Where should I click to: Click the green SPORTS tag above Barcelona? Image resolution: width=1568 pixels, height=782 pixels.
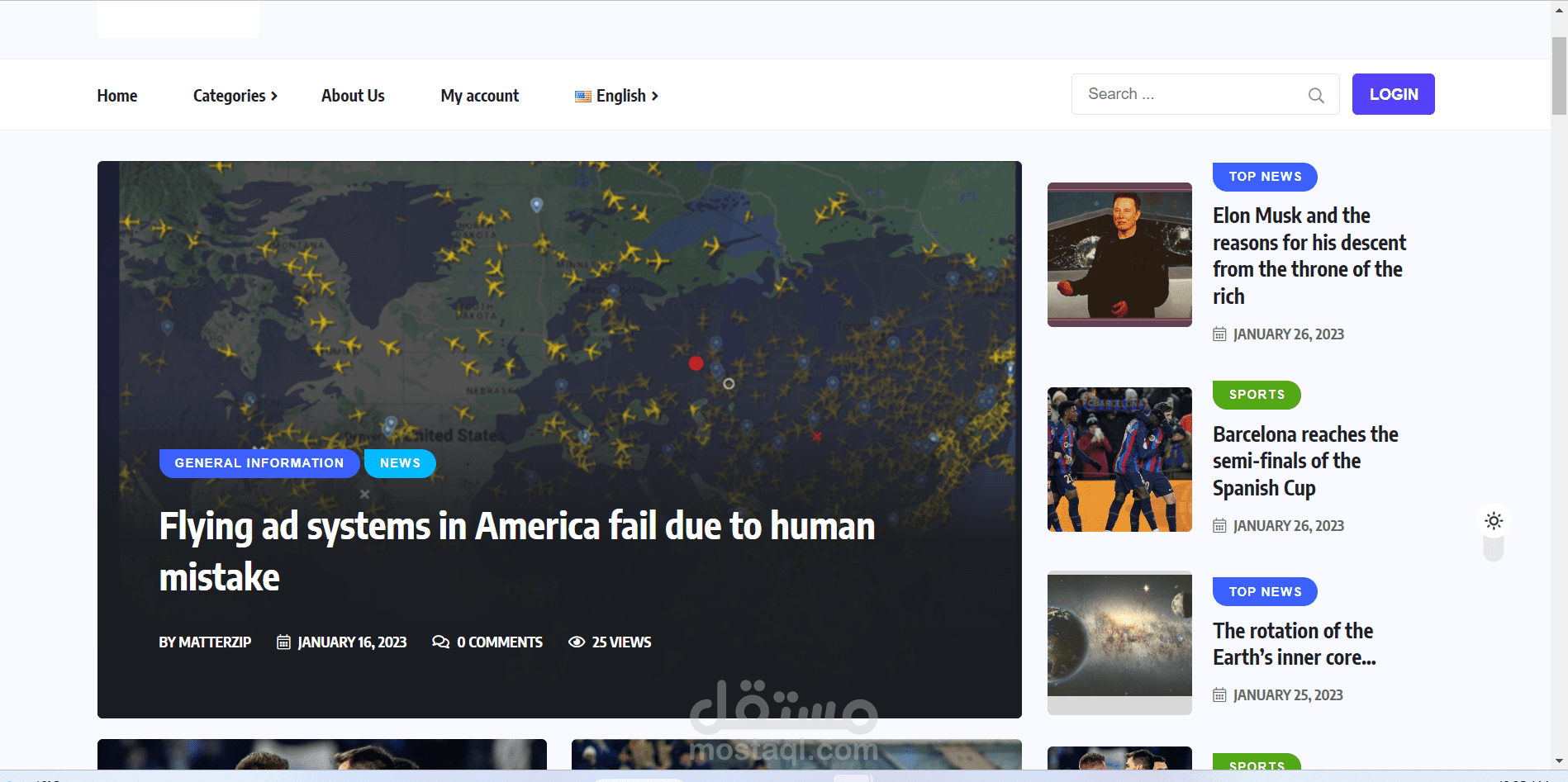pyautogui.click(x=1257, y=395)
